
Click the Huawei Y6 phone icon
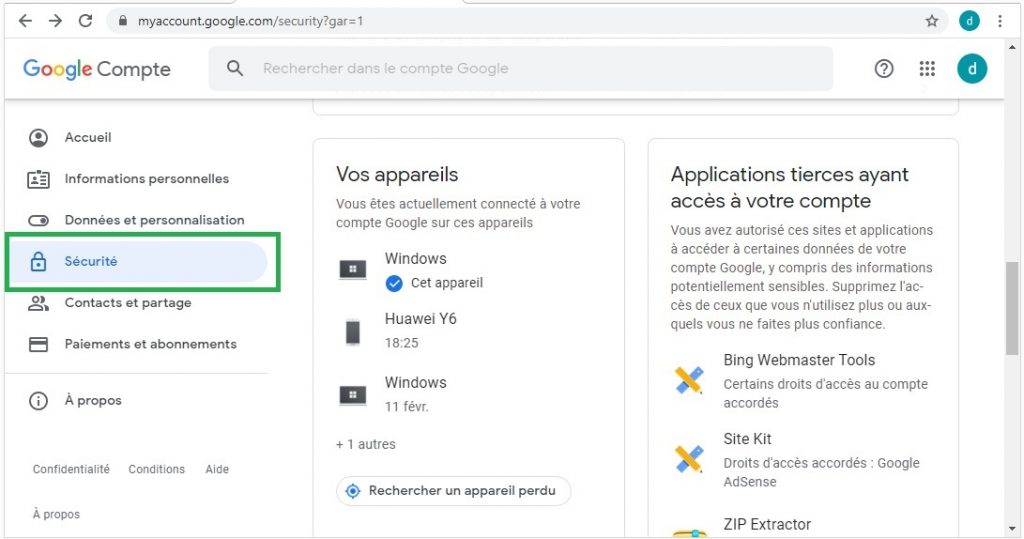pyautogui.click(x=353, y=332)
